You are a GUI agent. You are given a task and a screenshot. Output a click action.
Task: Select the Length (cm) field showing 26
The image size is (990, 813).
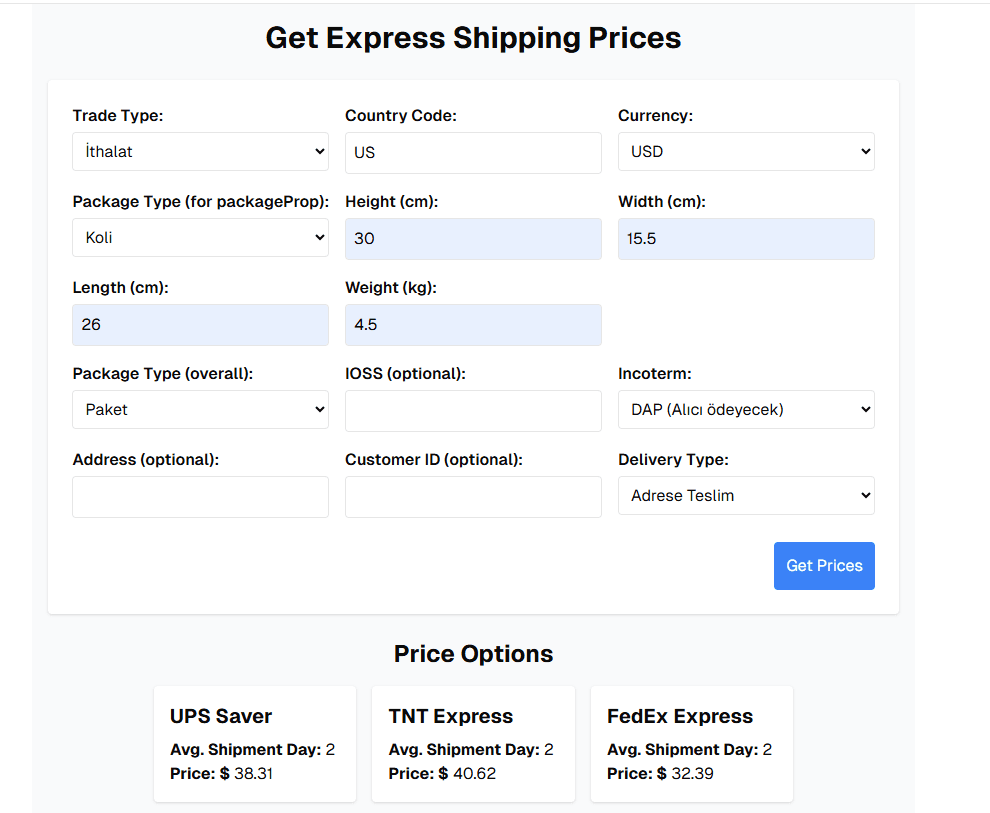[x=199, y=324]
